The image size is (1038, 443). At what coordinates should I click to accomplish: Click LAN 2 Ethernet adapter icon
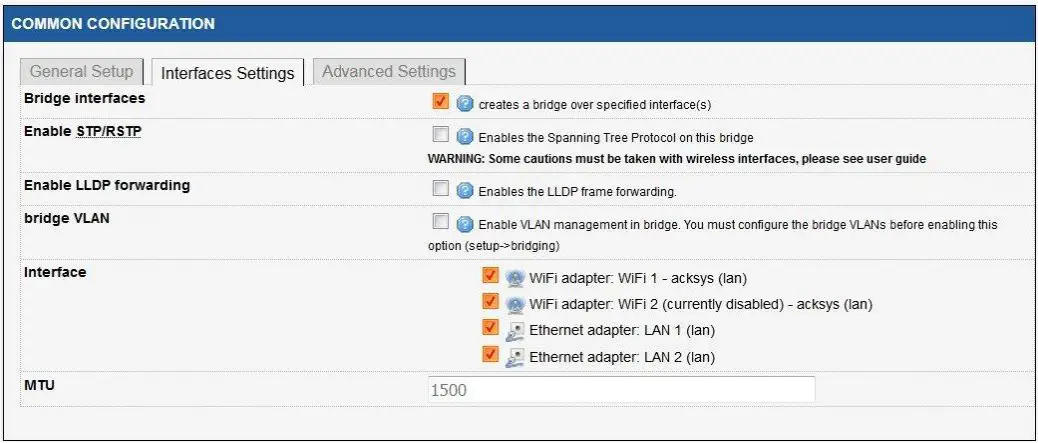[515, 355]
